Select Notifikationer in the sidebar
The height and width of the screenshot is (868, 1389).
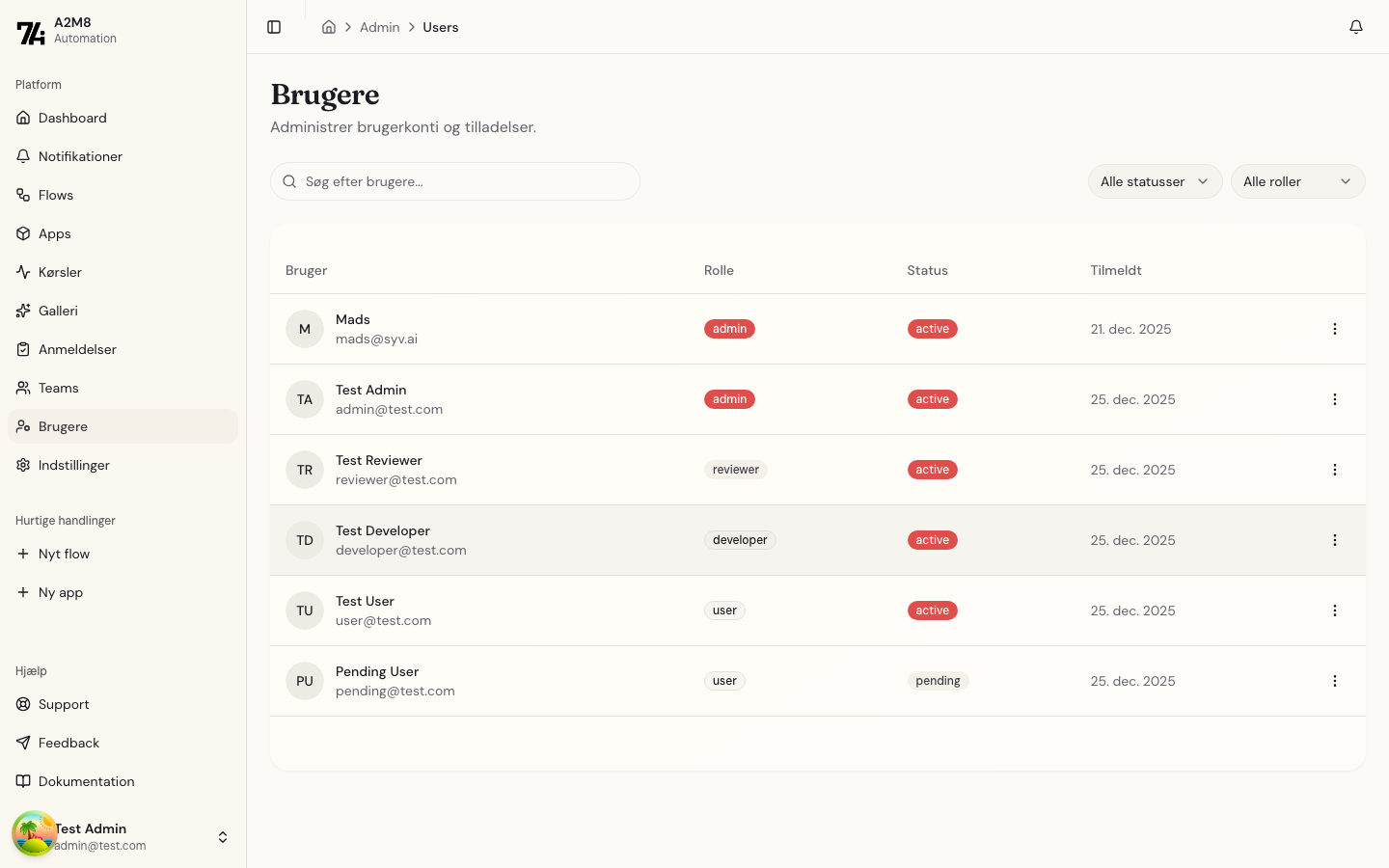point(80,156)
